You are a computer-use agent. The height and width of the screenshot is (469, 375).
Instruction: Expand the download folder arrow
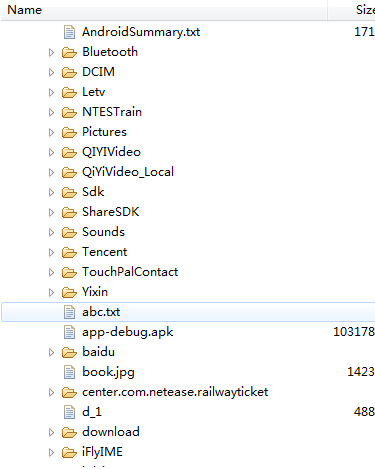click(x=51, y=432)
